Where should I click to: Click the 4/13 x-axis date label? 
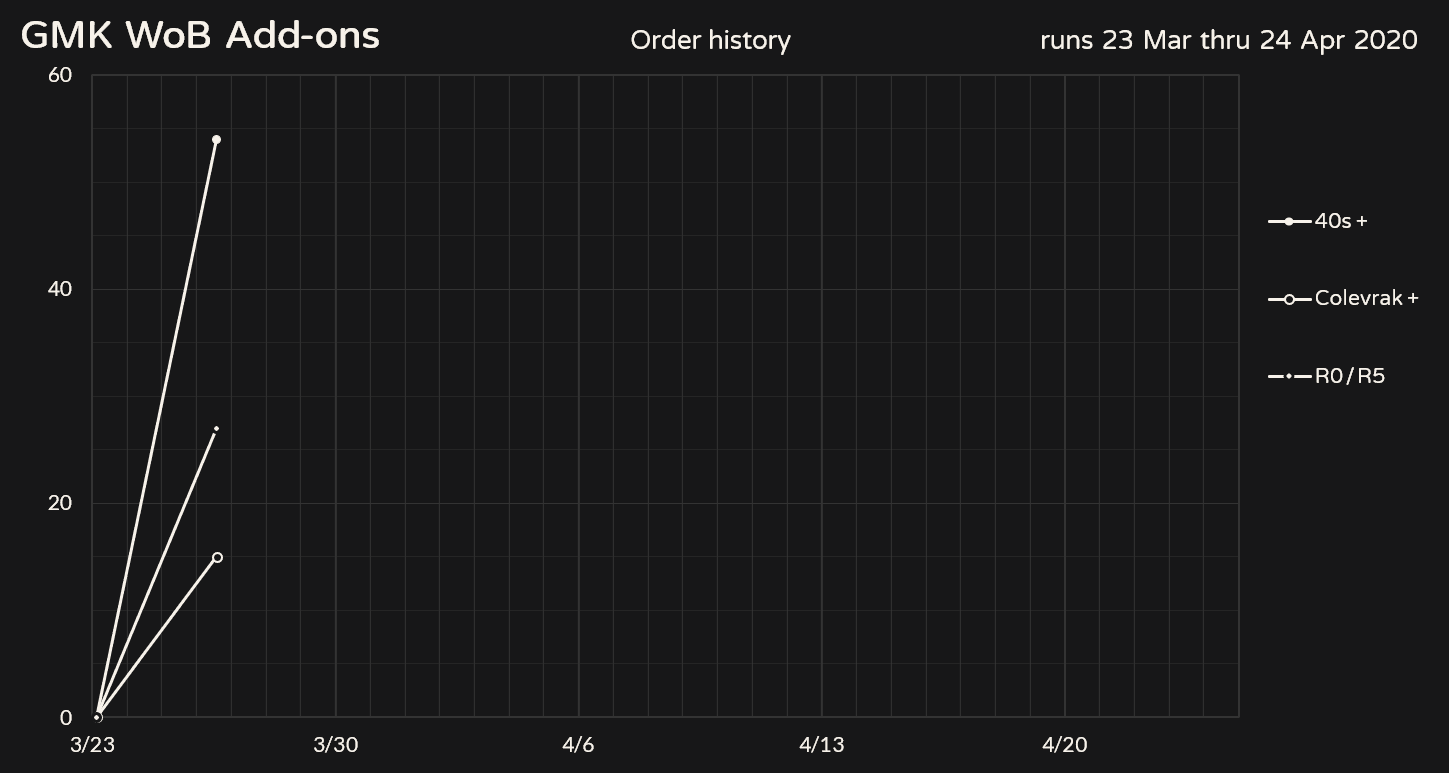click(x=821, y=745)
